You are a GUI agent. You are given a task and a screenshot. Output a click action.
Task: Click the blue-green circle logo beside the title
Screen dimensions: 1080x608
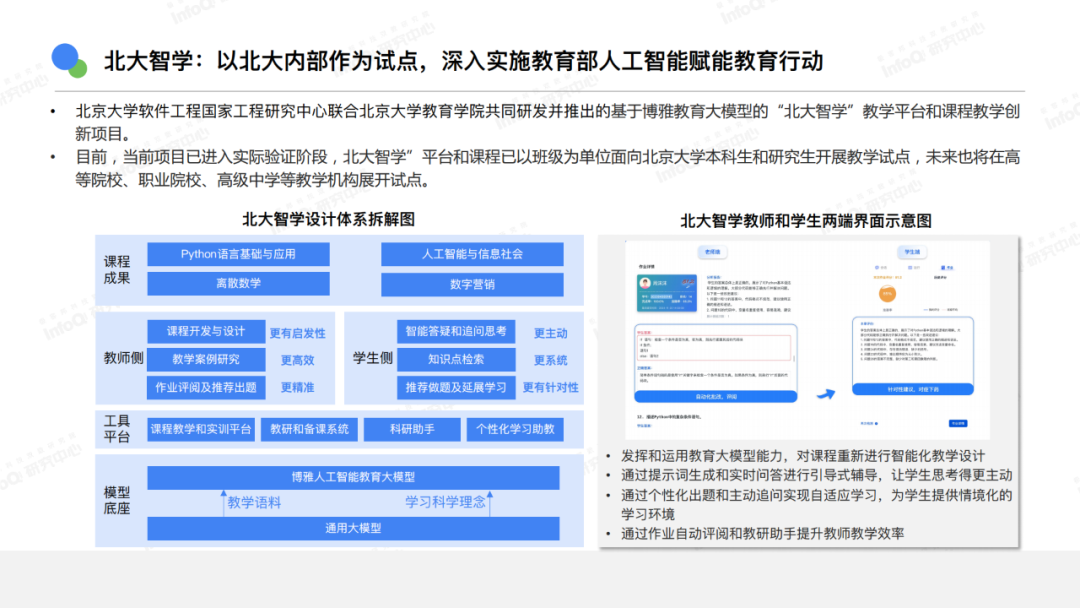[x=69, y=61]
